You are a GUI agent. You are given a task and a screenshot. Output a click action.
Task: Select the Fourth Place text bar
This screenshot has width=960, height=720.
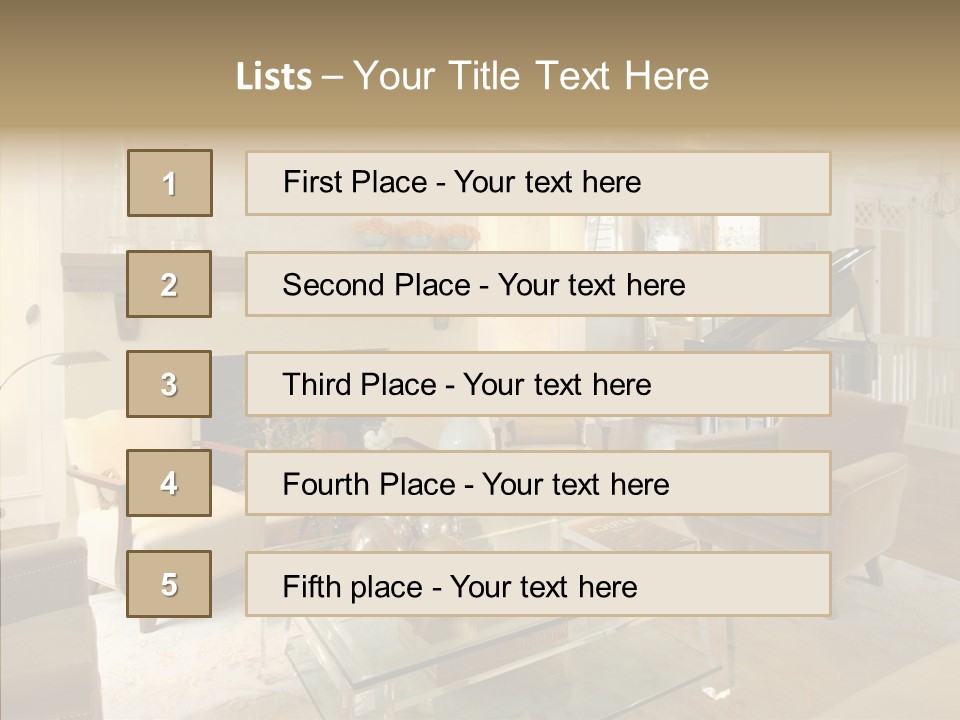pos(538,483)
